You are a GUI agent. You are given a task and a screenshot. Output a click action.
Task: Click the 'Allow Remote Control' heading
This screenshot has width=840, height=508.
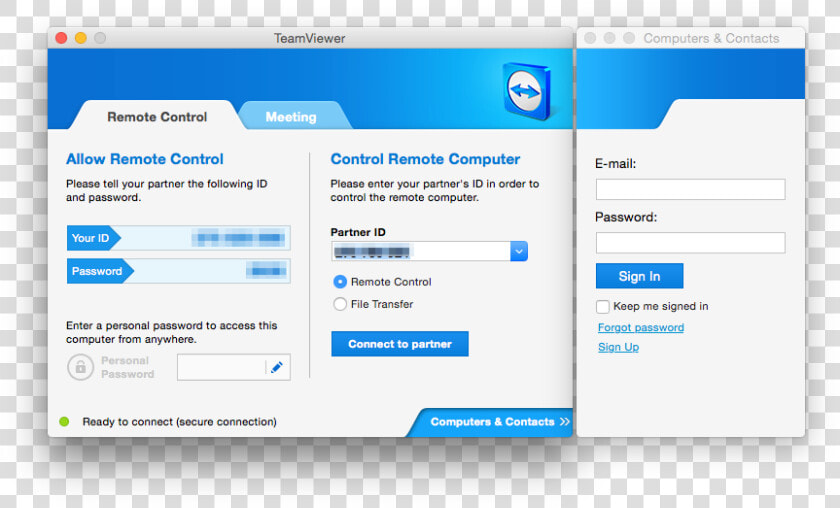click(145, 159)
